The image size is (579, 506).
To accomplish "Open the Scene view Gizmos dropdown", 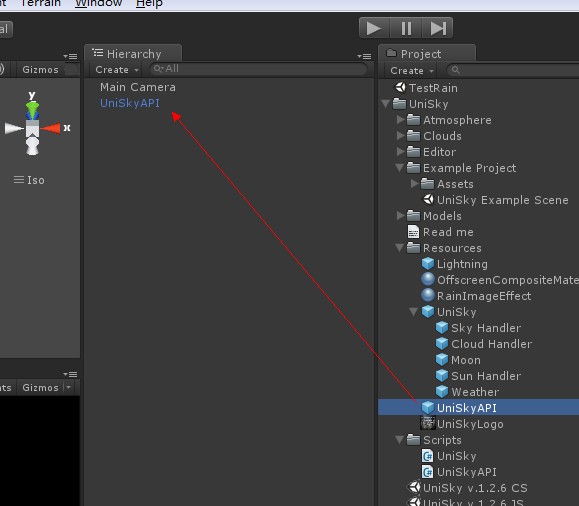I will tap(41, 69).
